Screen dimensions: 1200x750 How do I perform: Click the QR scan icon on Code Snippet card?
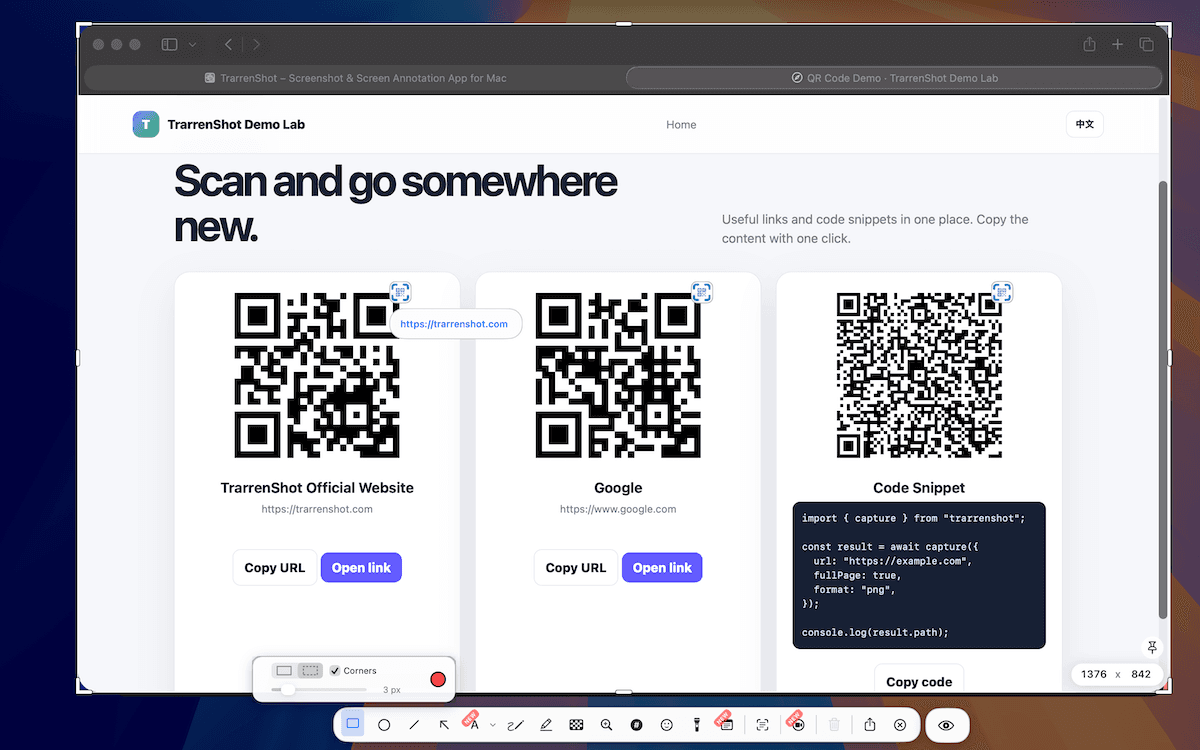point(1002,292)
